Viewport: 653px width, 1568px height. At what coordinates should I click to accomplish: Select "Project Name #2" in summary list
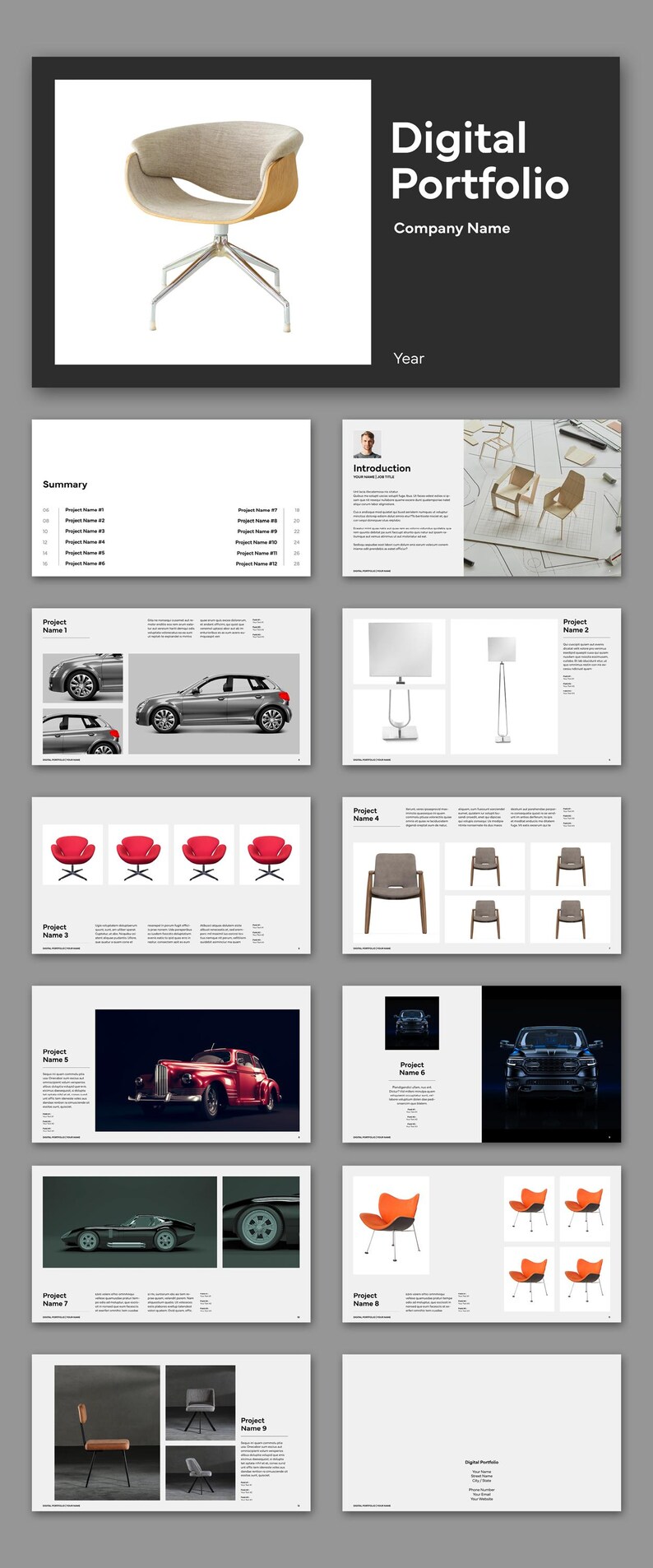[85, 521]
